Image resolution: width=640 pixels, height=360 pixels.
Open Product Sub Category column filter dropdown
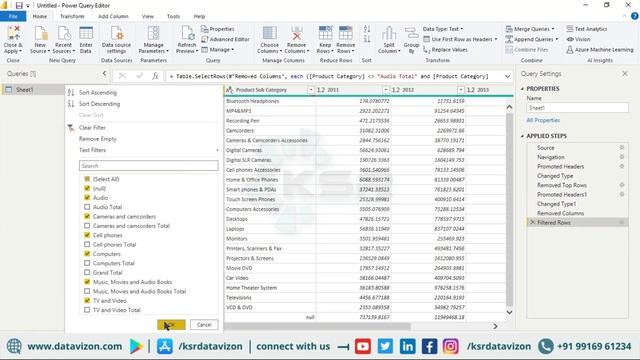[311, 90]
